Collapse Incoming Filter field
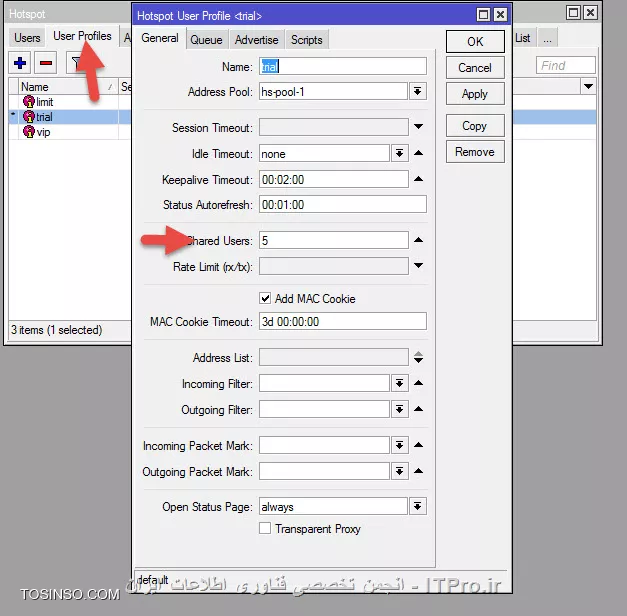 418,383
